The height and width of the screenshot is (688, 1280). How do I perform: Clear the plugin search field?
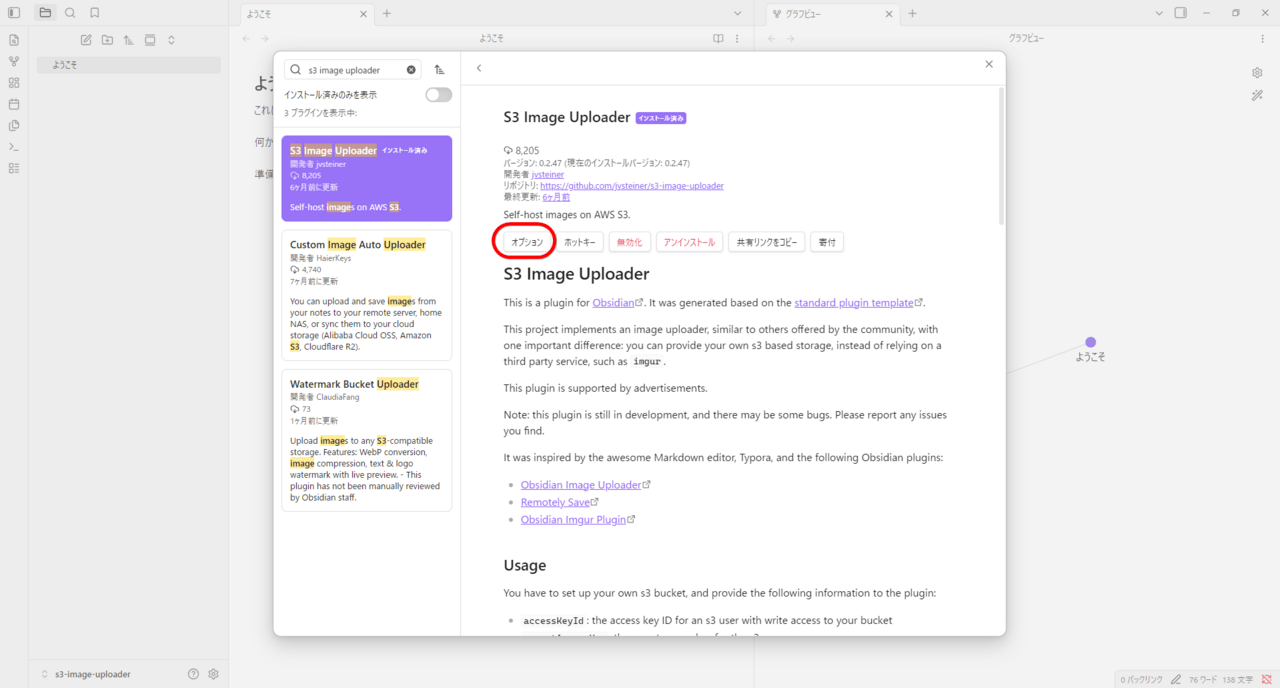[x=411, y=70]
